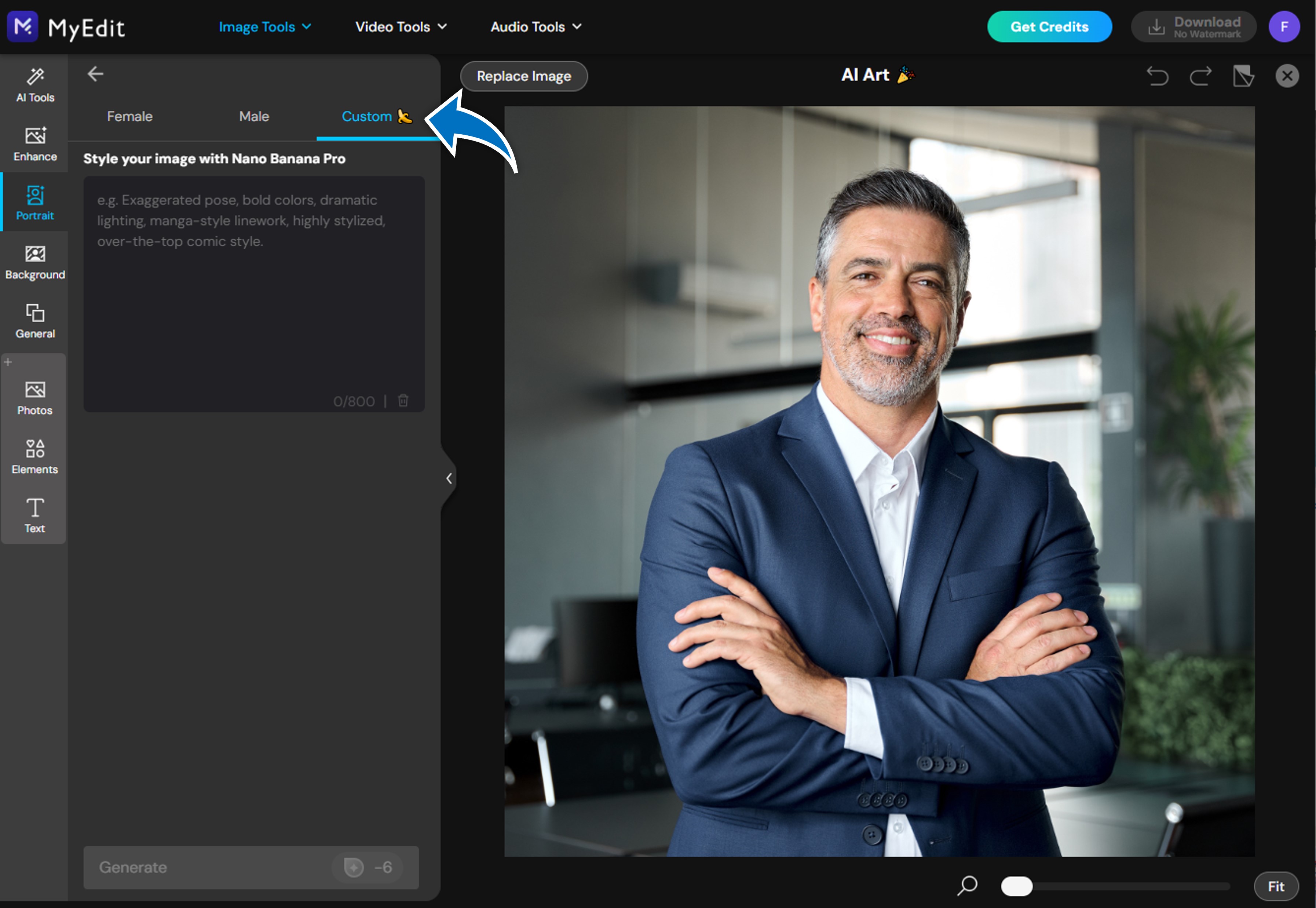Click the undo arrow icon
This screenshot has width=1316, height=908.
click(1157, 76)
